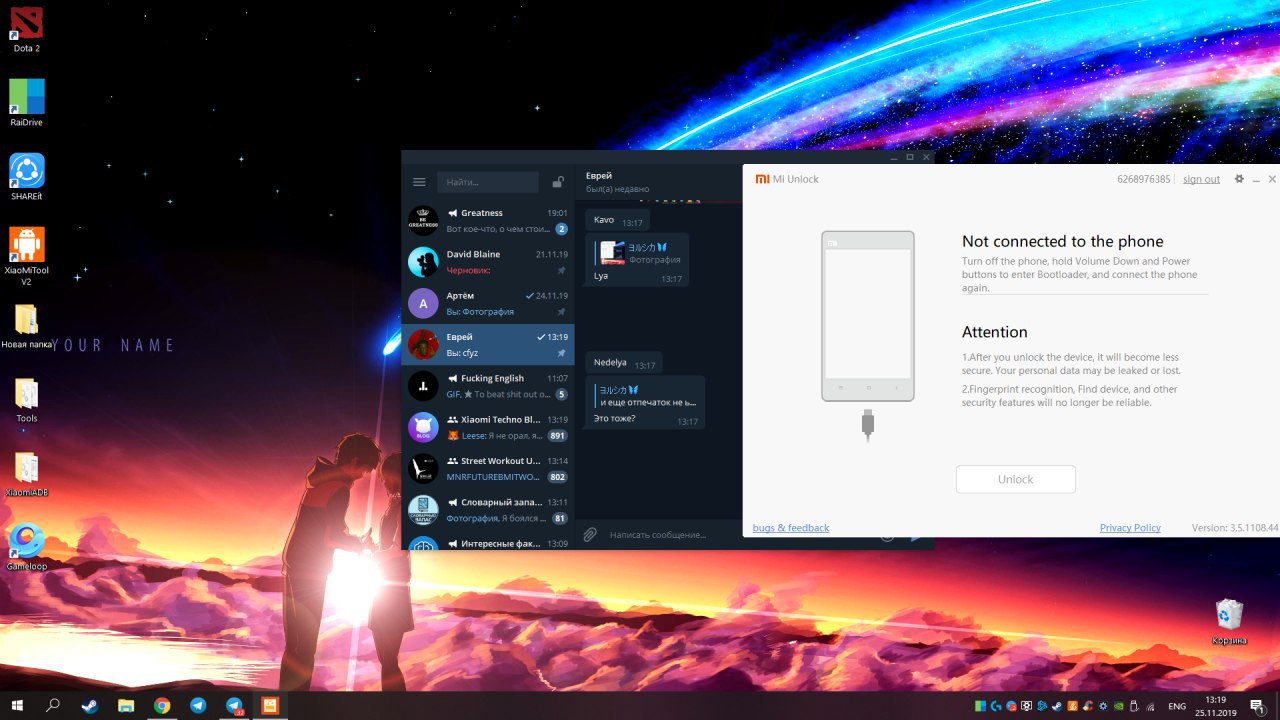Select the Еврей chat row
Image resolution: width=1280 pixels, height=720 pixels.
coord(488,344)
